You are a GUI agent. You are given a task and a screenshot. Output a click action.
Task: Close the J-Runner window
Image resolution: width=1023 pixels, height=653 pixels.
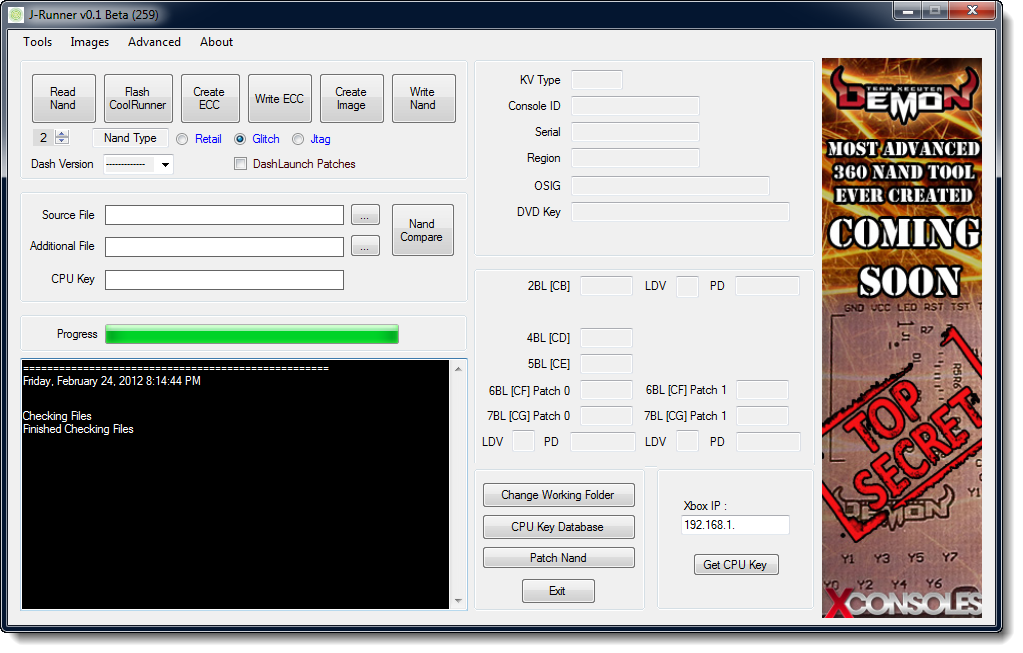click(x=971, y=10)
